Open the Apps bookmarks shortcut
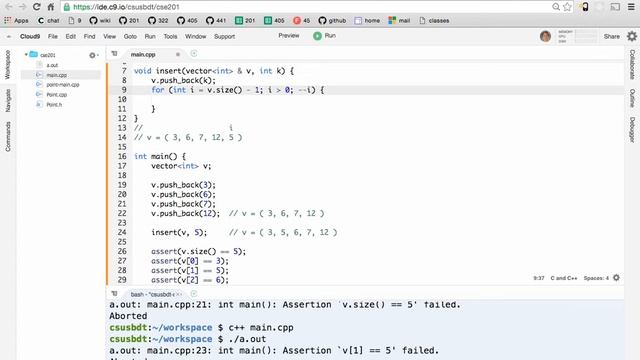 click(16, 20)
